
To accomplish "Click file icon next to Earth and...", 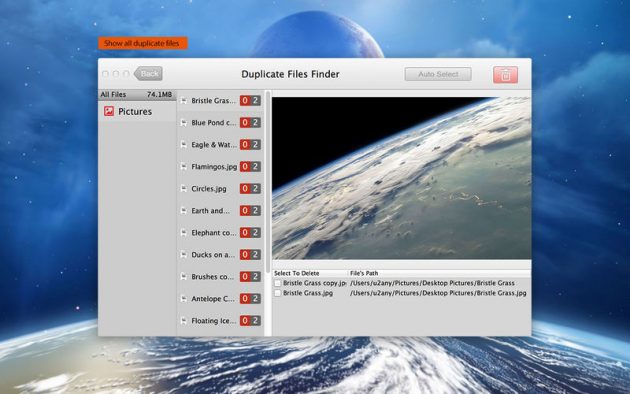I will pos(184,210).
